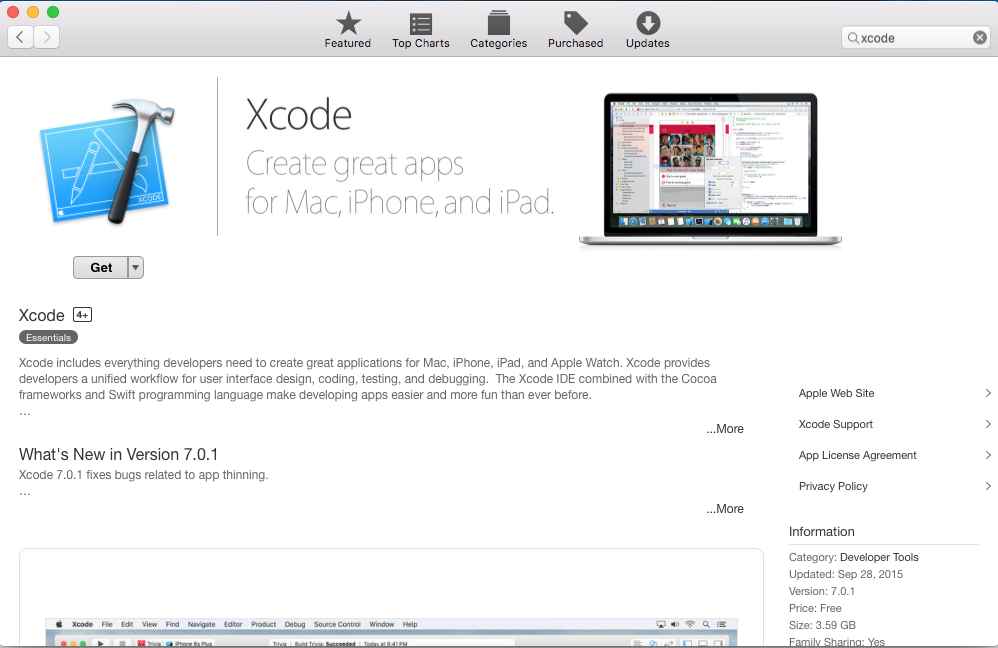Screen dimensions: 998x648
Task: Open the Apple Web Site link
Action: (x=836, y=393)
